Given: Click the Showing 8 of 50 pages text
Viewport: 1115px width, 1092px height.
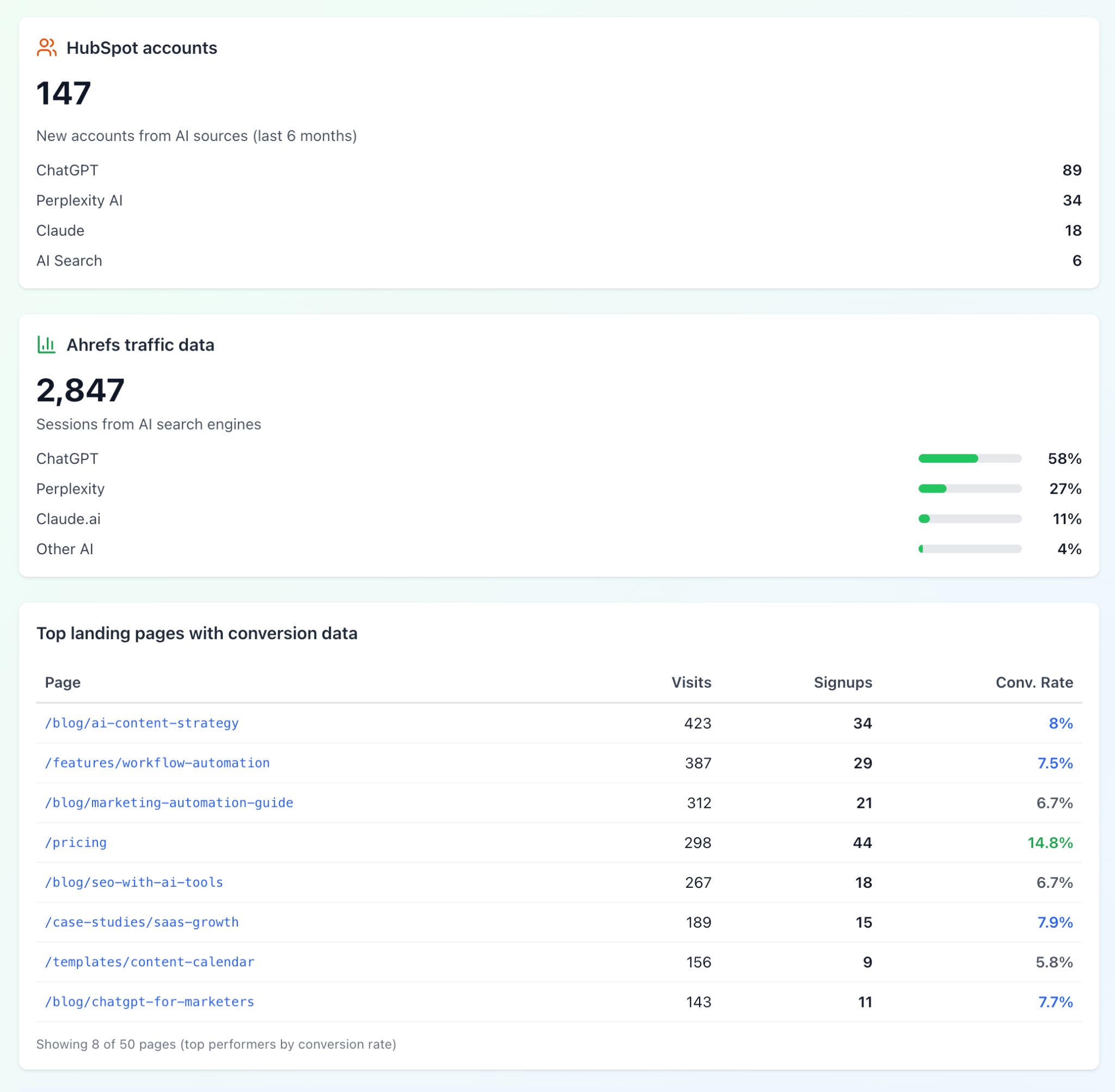Looking at the screenshot, I should [x=216, y=1045].
